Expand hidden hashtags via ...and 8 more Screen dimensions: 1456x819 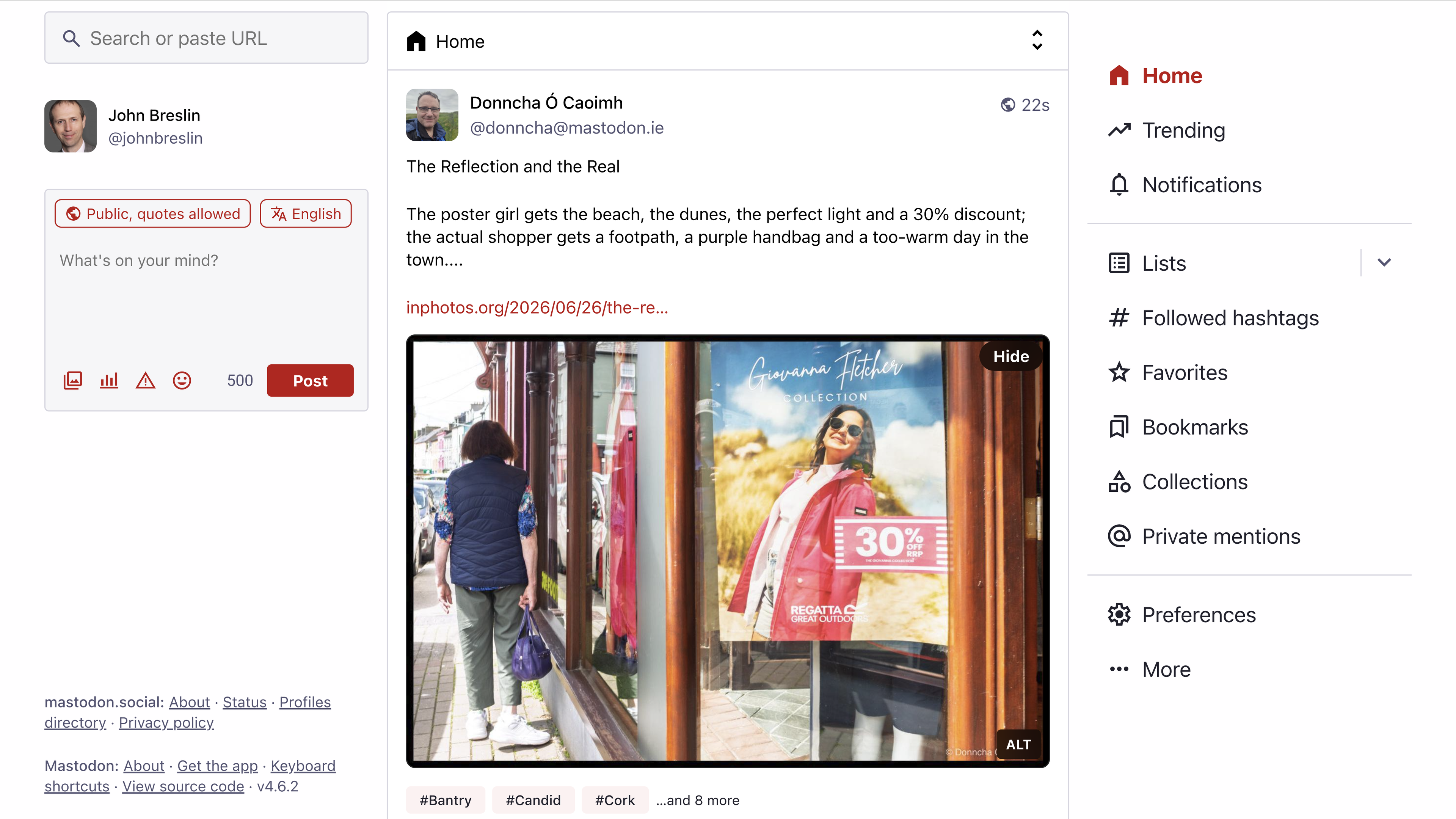[x=698, y=800]
